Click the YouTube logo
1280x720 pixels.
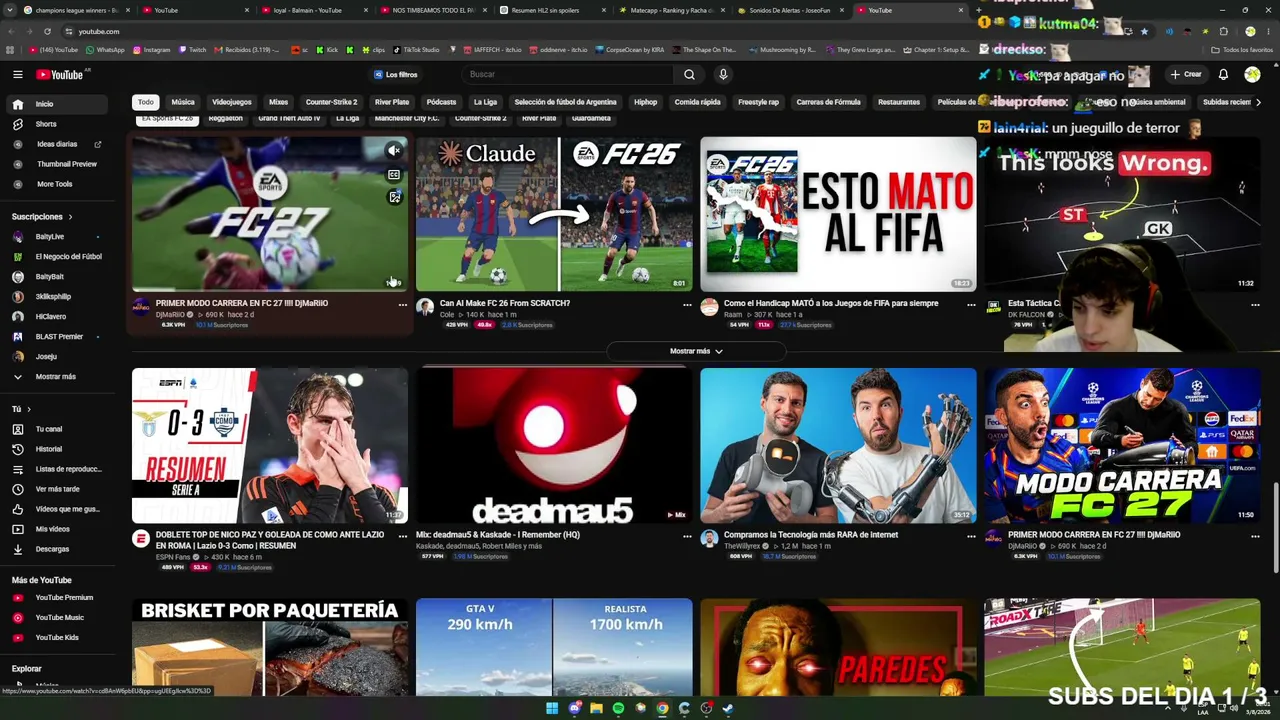pyautogui.click(x=60, y=74)
